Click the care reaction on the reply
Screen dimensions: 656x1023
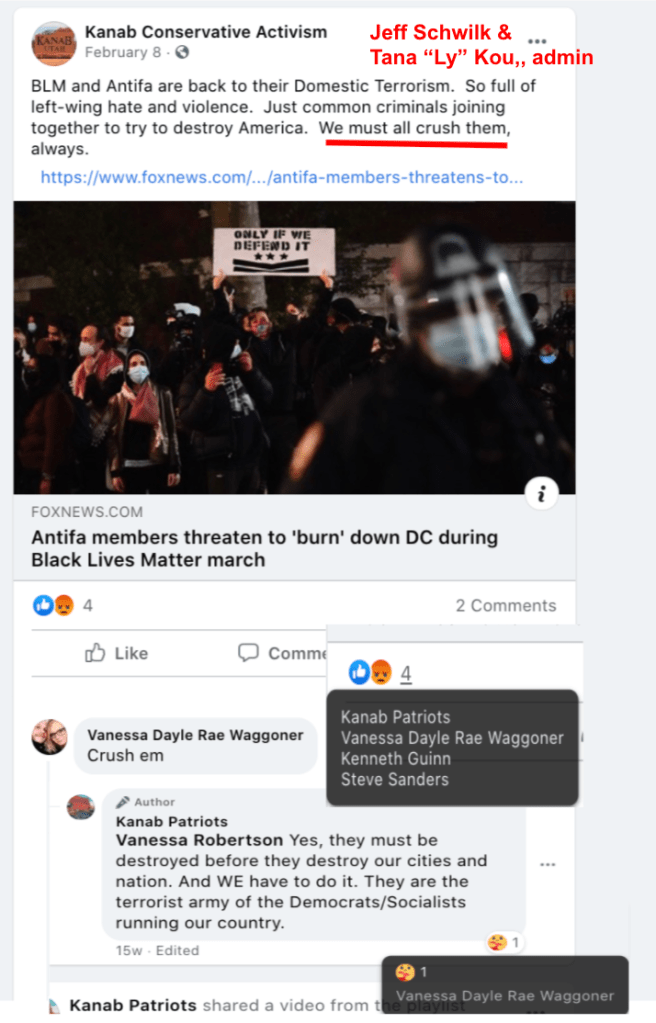[497, 942]
